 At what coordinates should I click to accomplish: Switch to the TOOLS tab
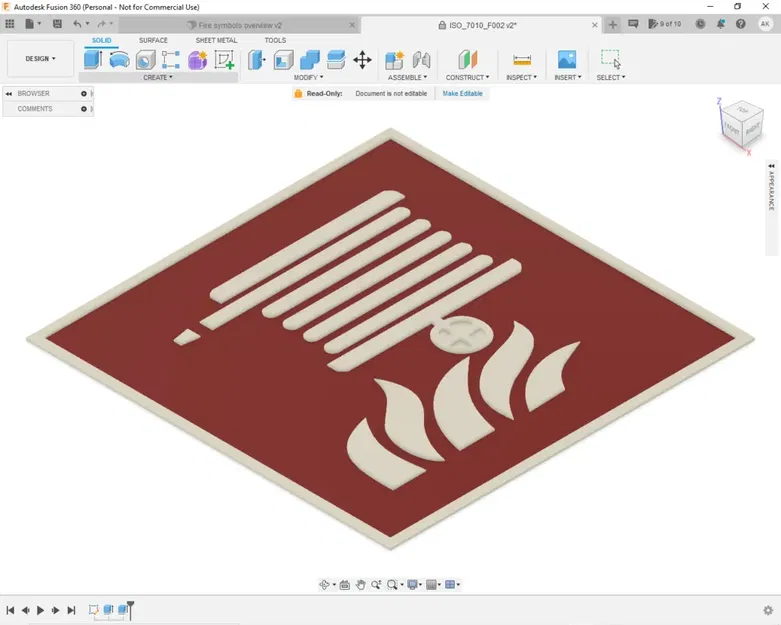click(x=275, y=40)
